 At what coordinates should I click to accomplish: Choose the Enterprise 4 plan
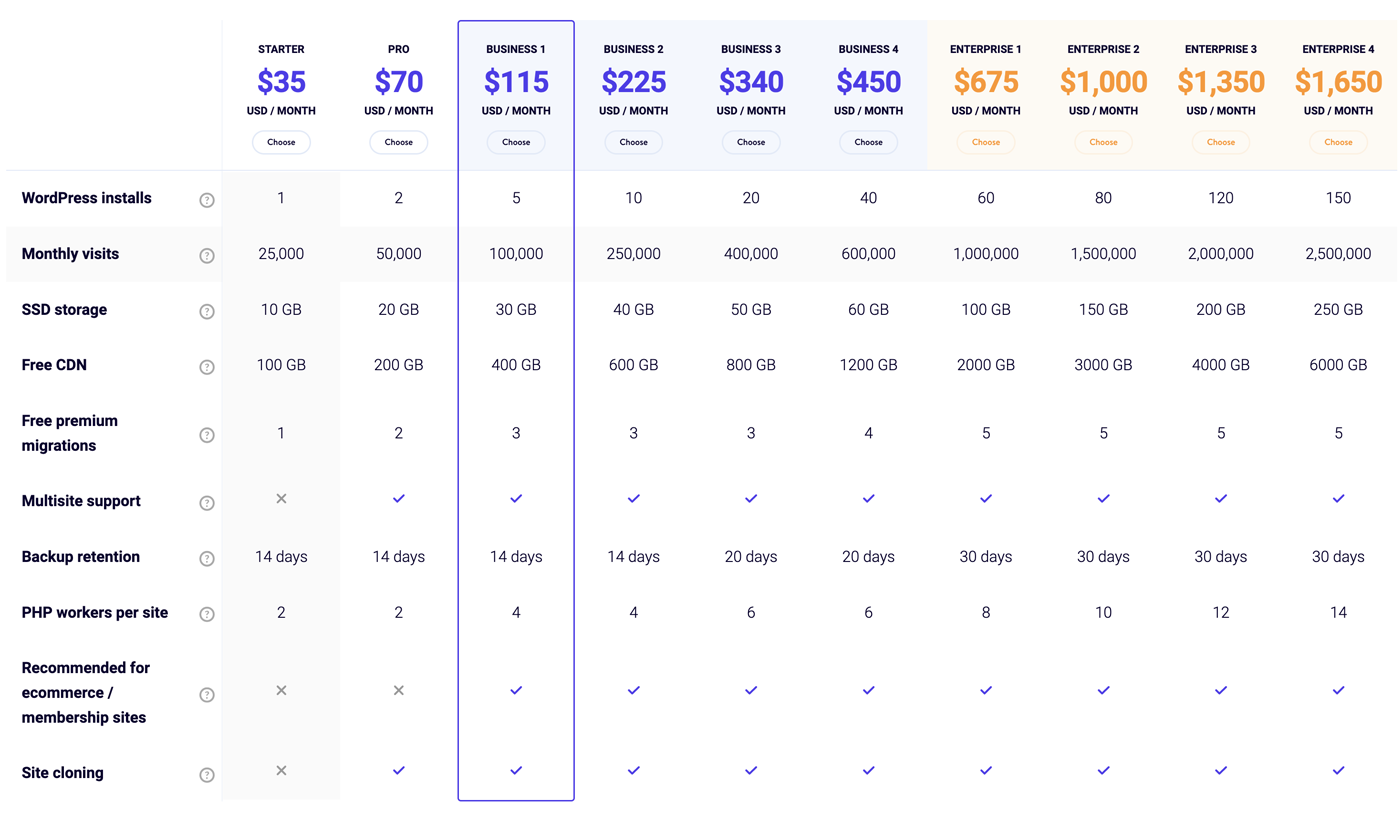click(1338, 142)
